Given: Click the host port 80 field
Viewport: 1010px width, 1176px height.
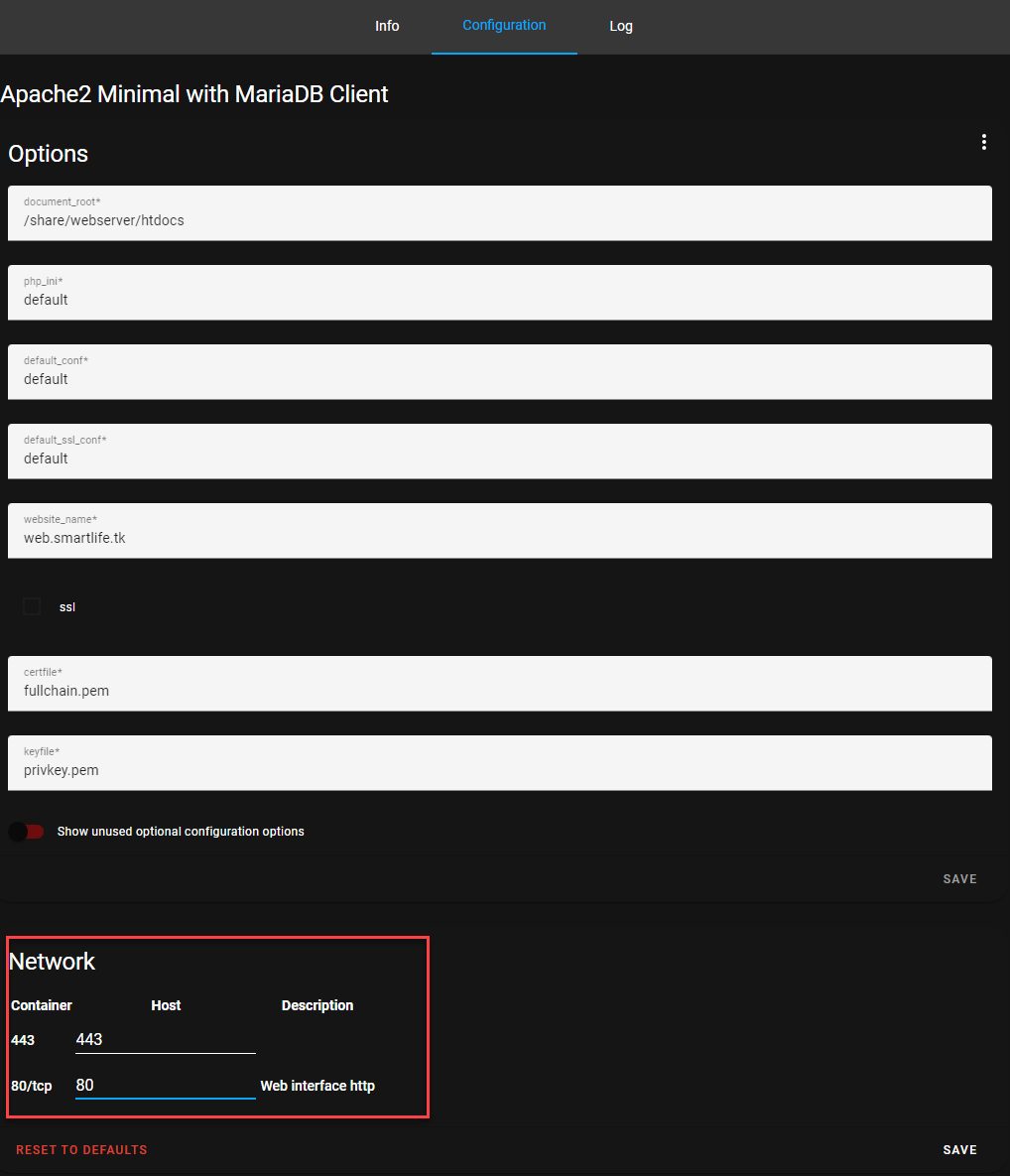Looking at the screenshot, I should click(165, 1085).
